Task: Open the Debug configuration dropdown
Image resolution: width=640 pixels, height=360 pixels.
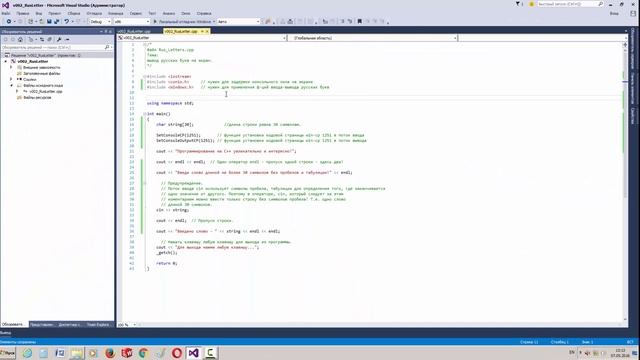Action: (100, 22)
